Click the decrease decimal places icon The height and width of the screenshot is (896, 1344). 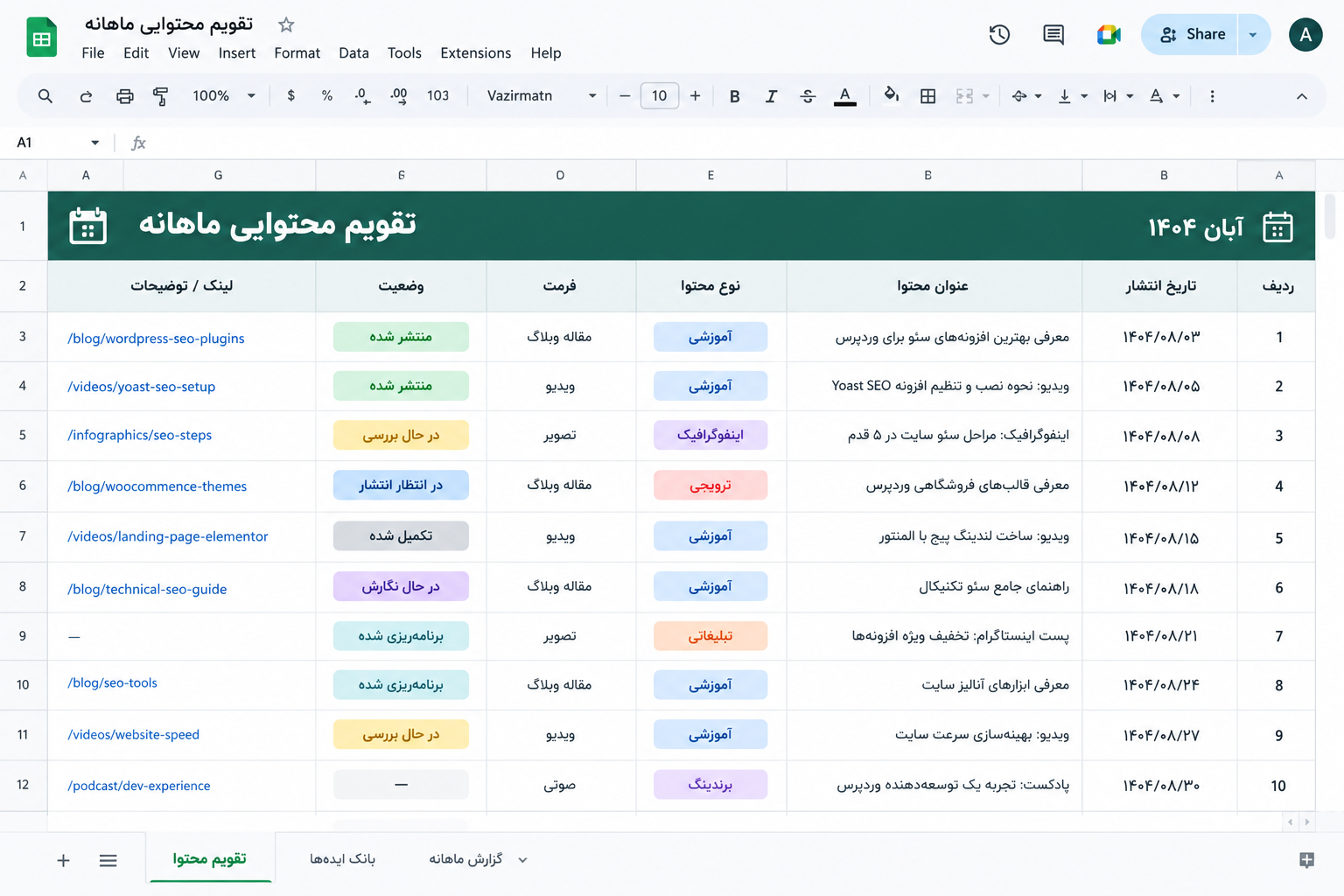click(362, 96)
